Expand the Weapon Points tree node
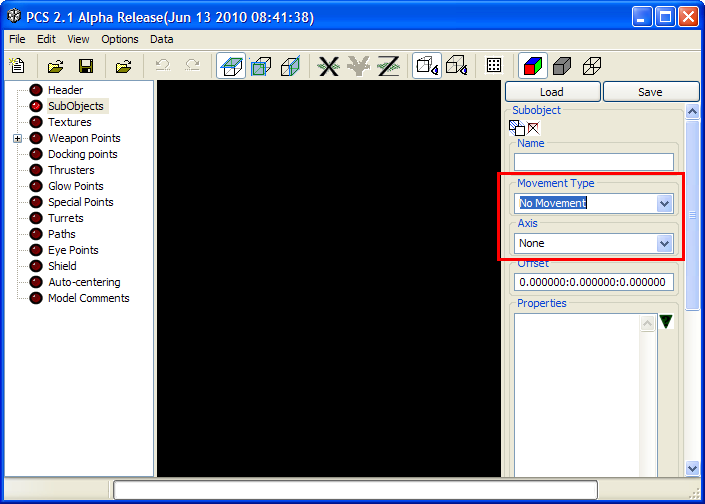Viewport: 705px width, 504px height. click(18, 138)
